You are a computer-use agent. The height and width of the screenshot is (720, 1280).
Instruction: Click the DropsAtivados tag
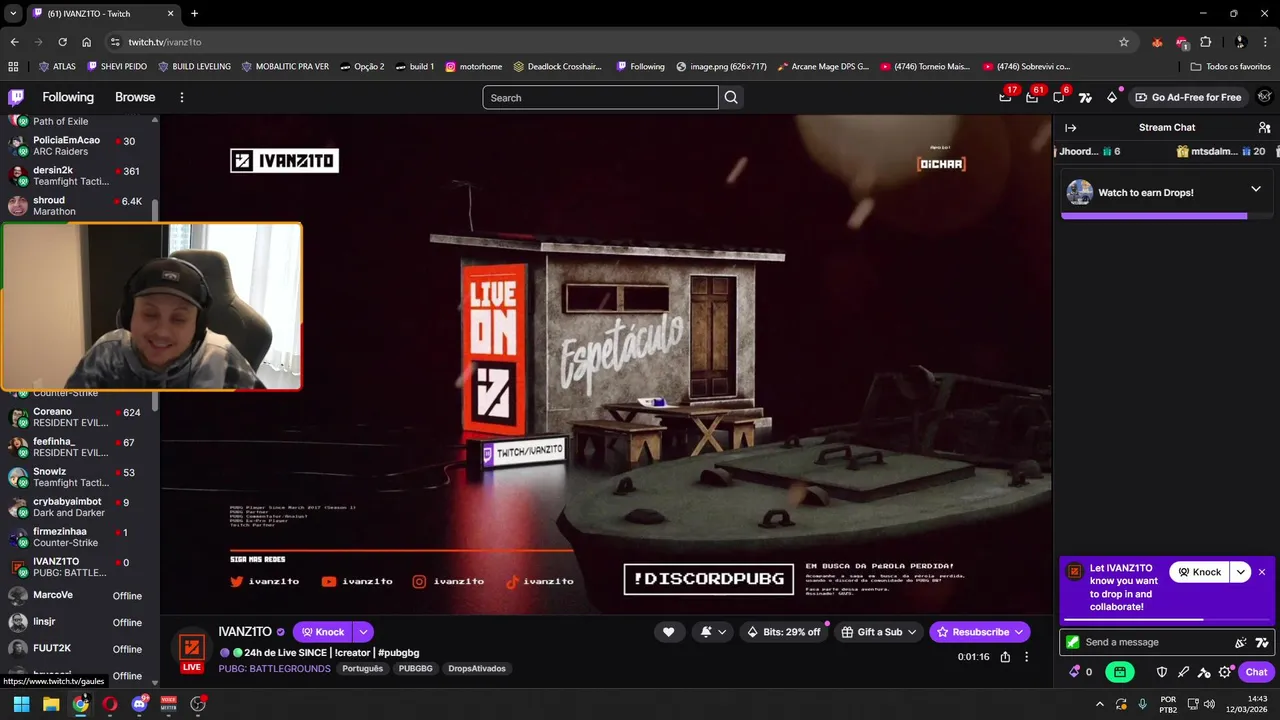[x=477, y=668]
